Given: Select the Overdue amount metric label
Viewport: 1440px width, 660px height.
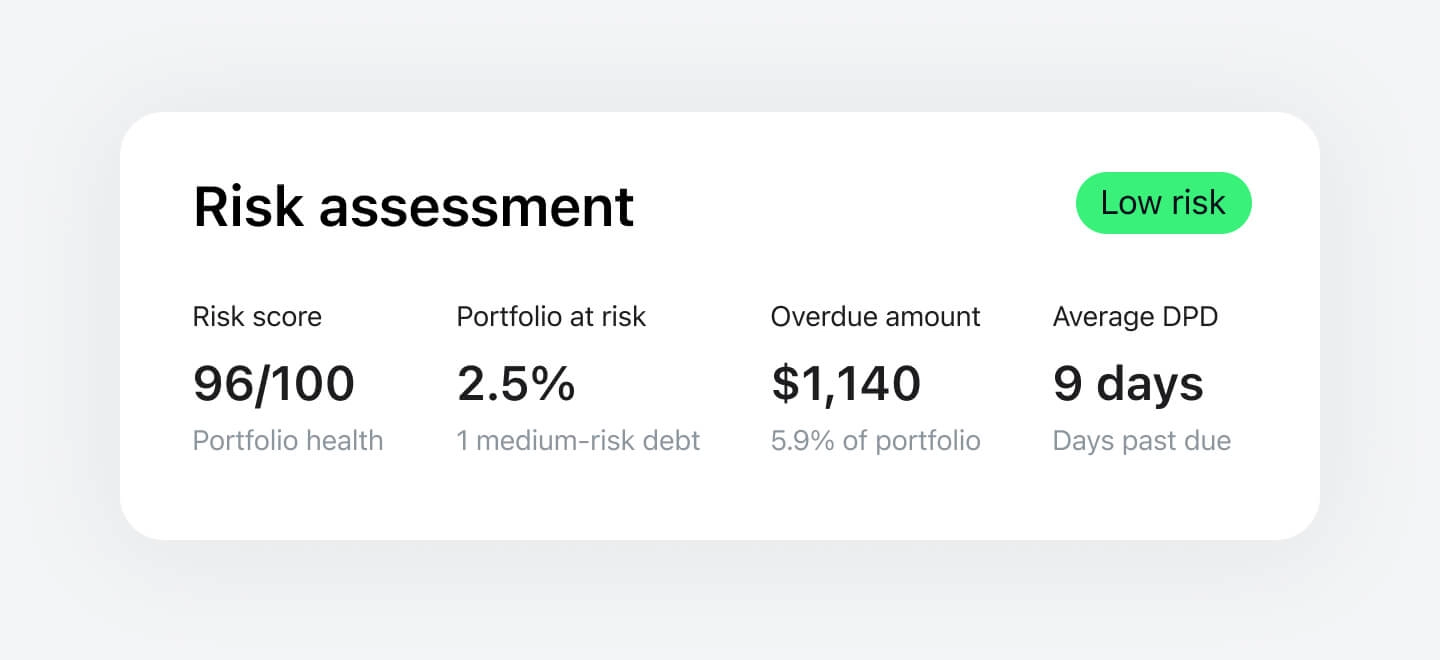Looking at the screenshot, I should (875, 316).
